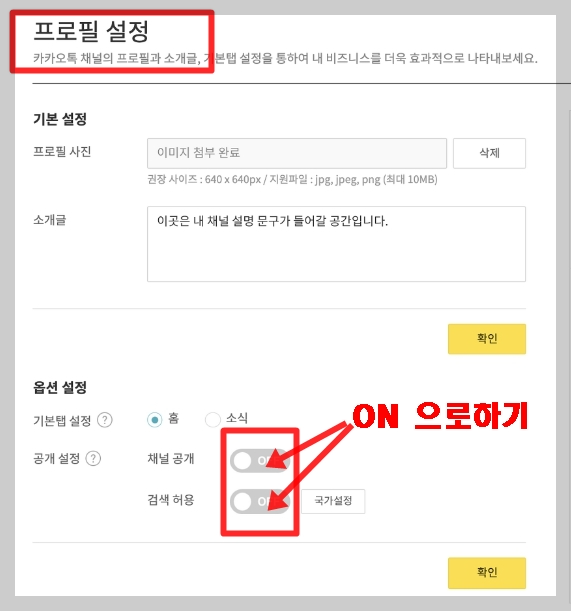The image size is (571, 611).
Task: Open help icon next to 기본탭 설정
Action: pyautogui.click(x=105, y=420)
